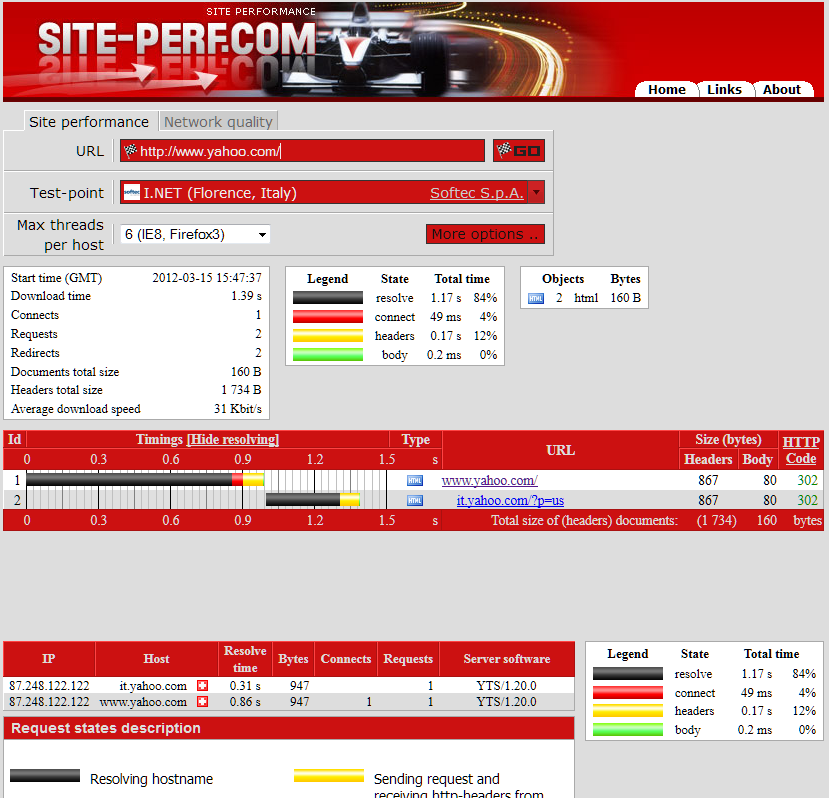Click the Swiss flag icon next to it.yahoo.com host

pos(202,685)
